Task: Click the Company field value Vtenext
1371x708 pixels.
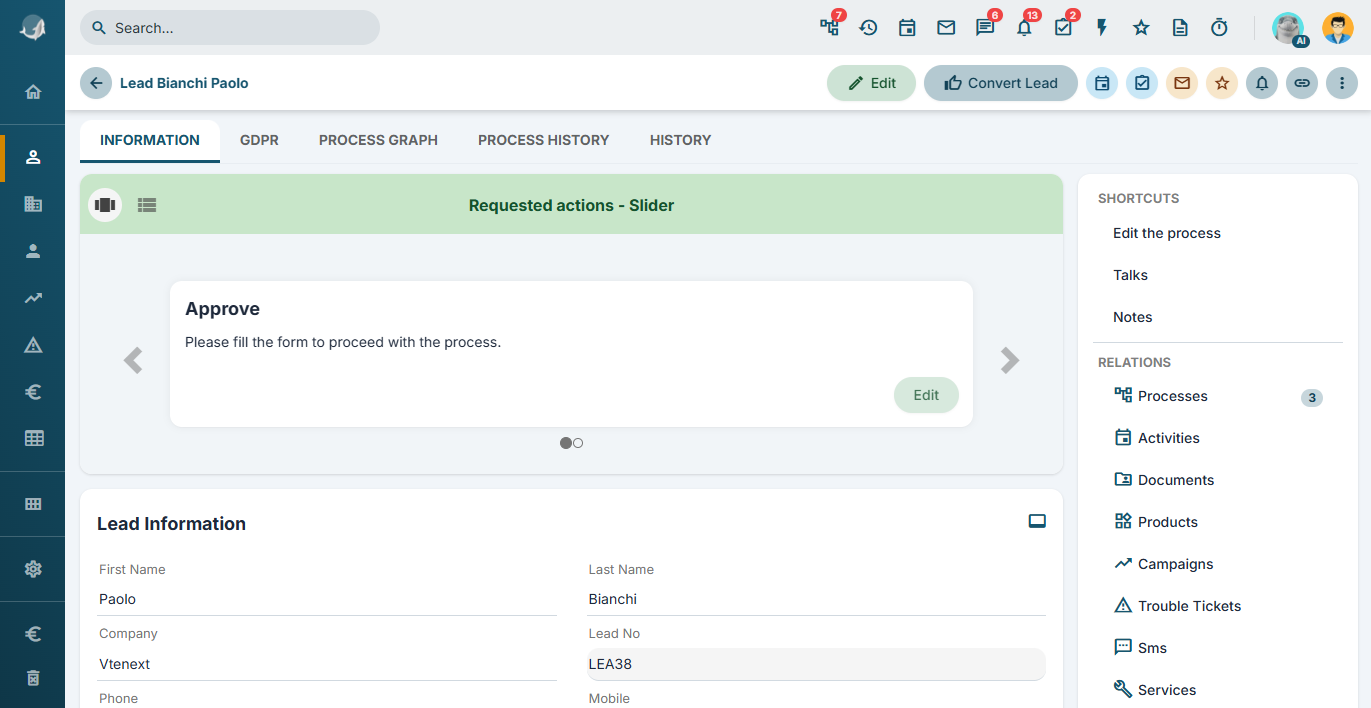Action: click(x=327, y=664)
